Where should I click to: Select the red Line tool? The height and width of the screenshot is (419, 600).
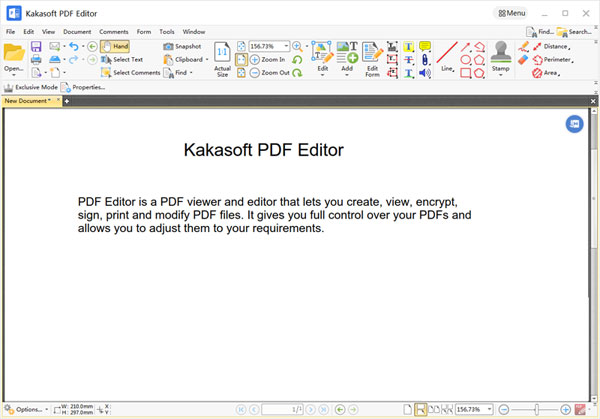pos(447,52)
